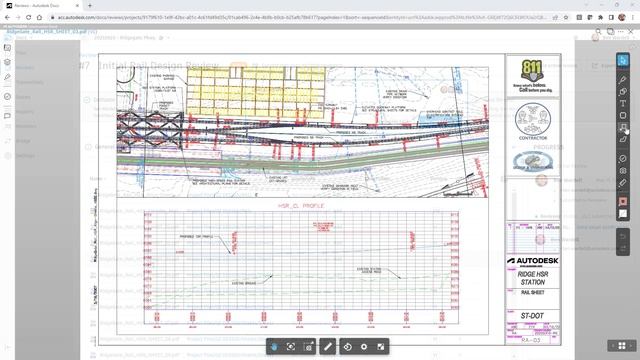The image size is (640, 360).
Task: Choose the callout markup tool
Action: [x=622, y=127]
